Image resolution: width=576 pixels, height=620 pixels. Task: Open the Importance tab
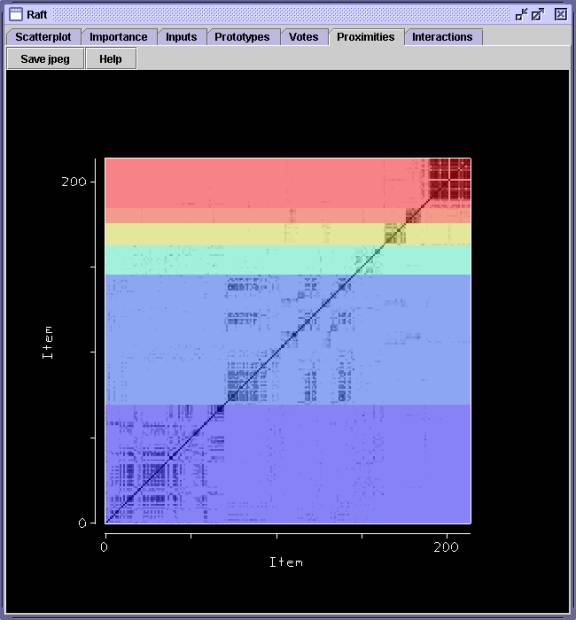[119, 37]
